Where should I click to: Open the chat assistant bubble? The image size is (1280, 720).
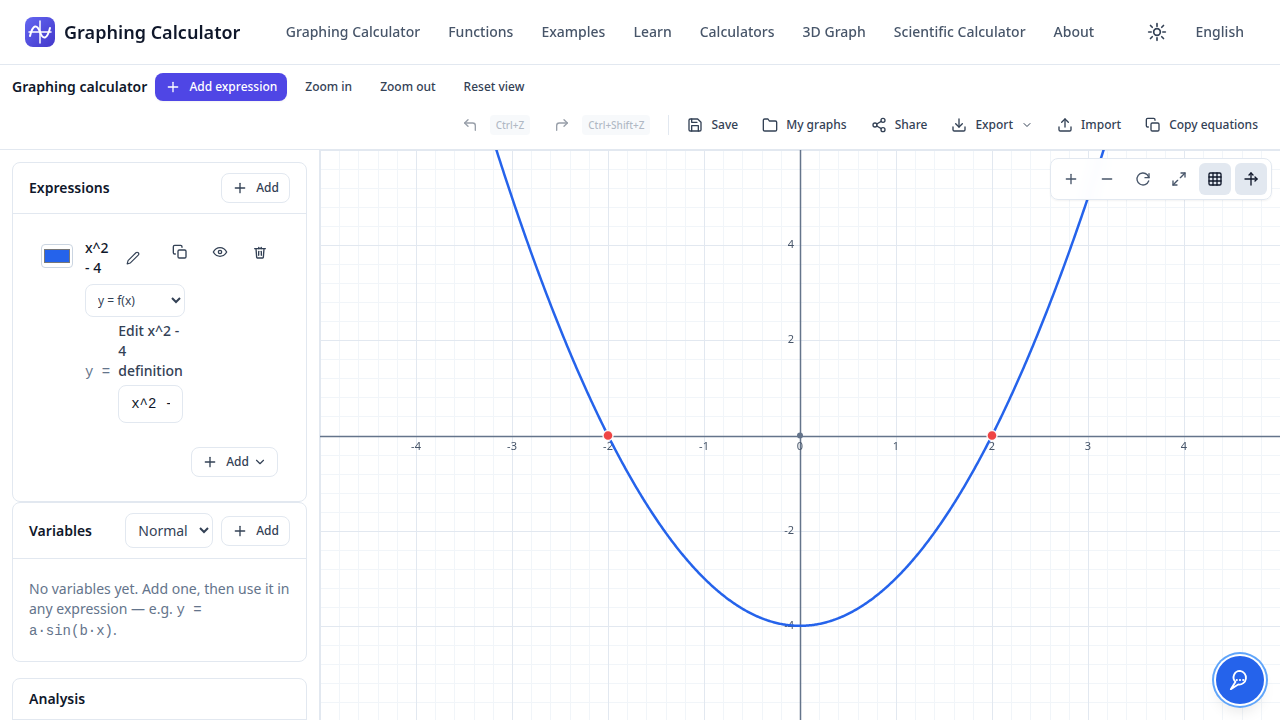coord(1239,680)
